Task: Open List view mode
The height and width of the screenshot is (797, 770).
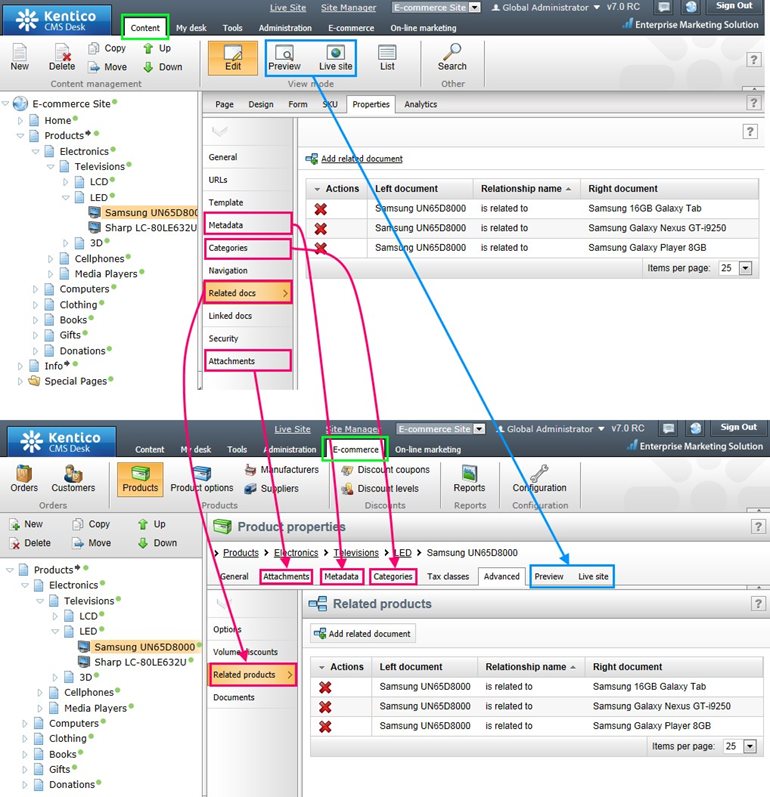Action: pyautogui.click(x=387, y=58)
